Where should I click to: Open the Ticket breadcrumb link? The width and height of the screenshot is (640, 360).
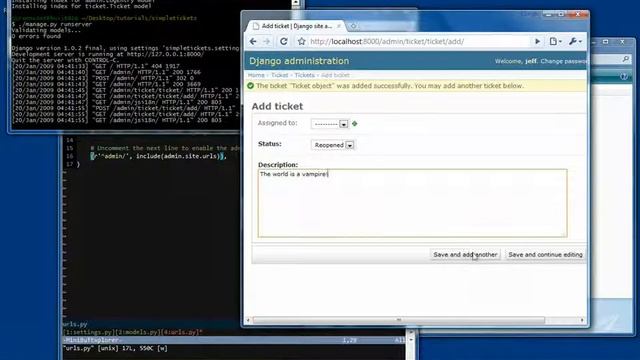(x=280, y=75)
